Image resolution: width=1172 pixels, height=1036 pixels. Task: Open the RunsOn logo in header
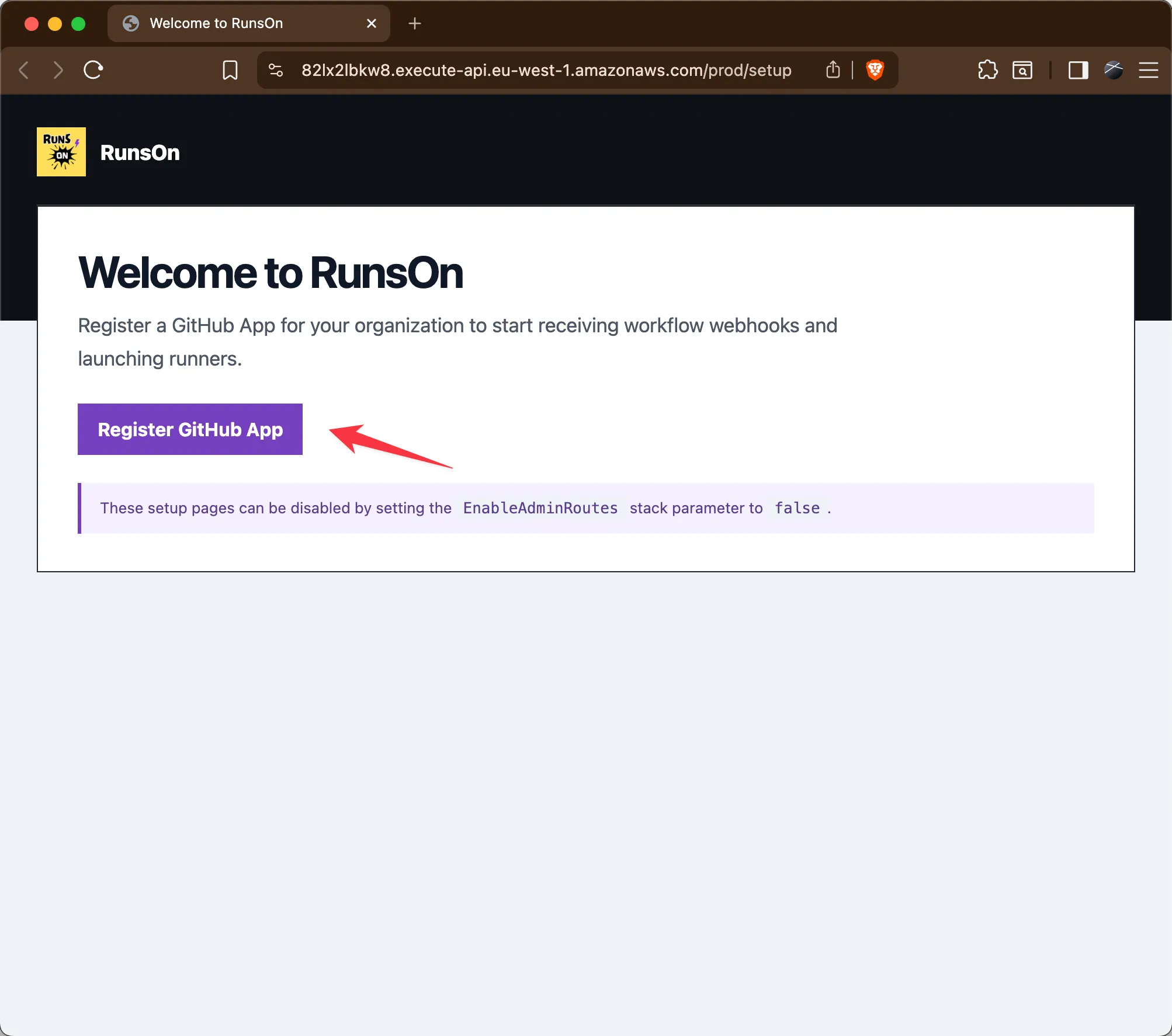pos(61,152)
